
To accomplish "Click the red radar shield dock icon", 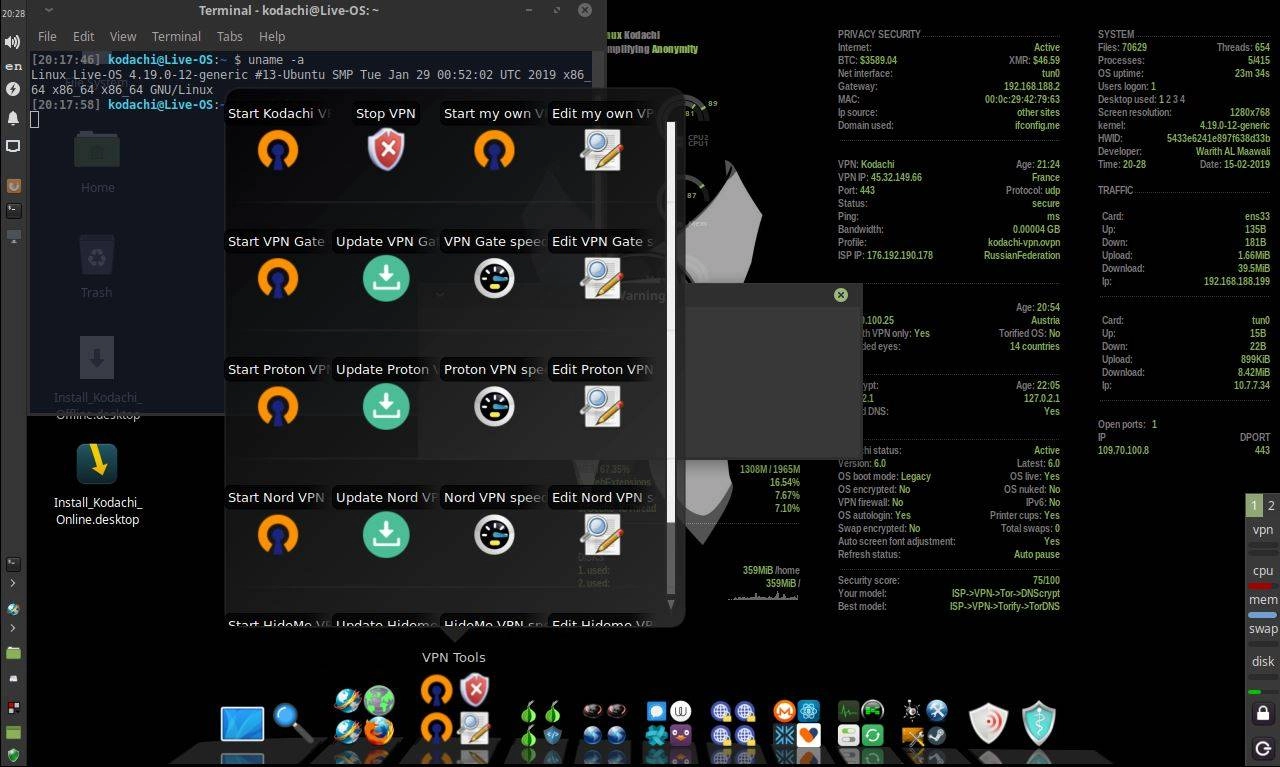I will (x=988, y=723).
